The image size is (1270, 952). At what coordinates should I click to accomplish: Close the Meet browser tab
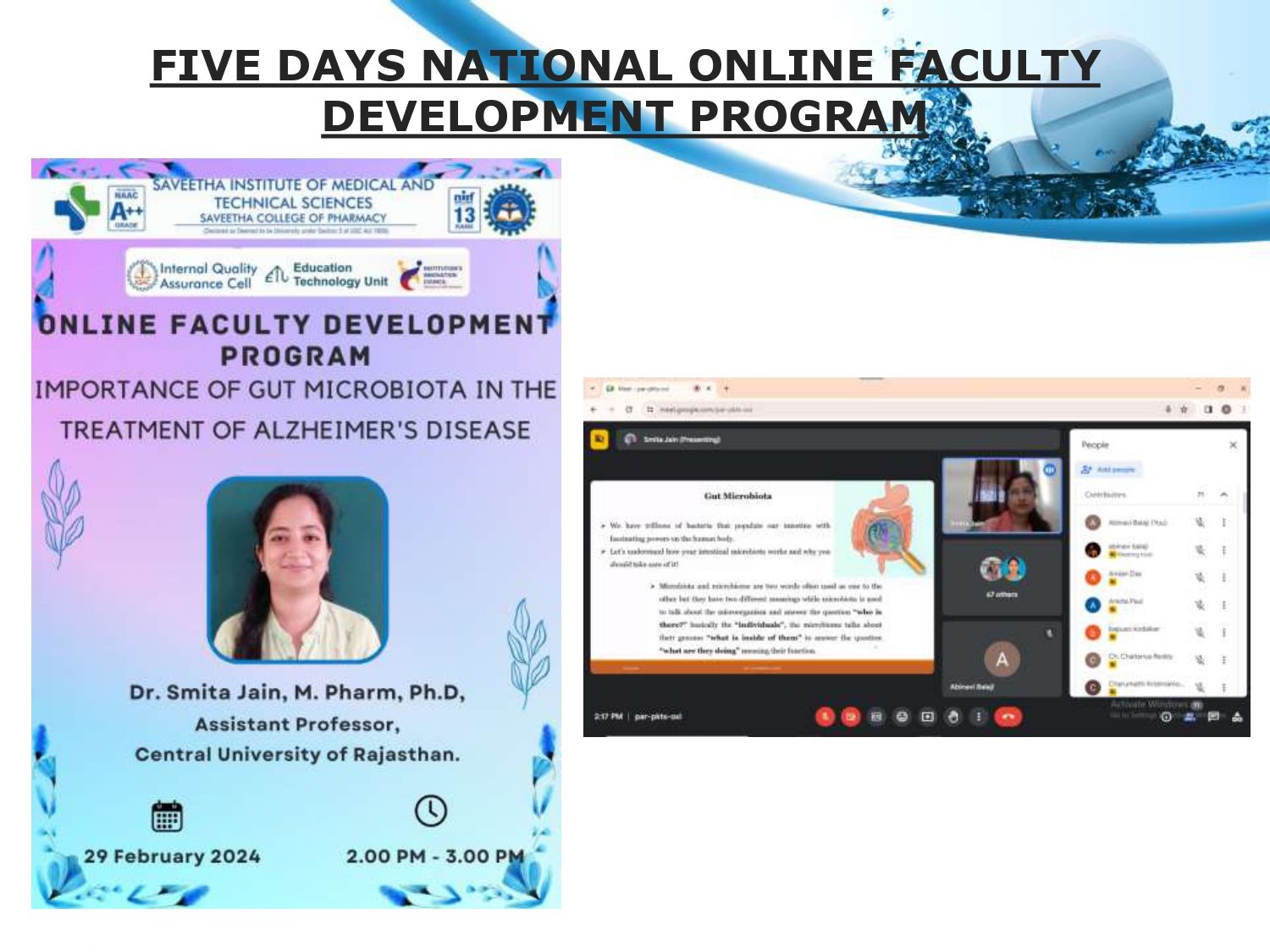pyautogui.click(x=708, y=388)
